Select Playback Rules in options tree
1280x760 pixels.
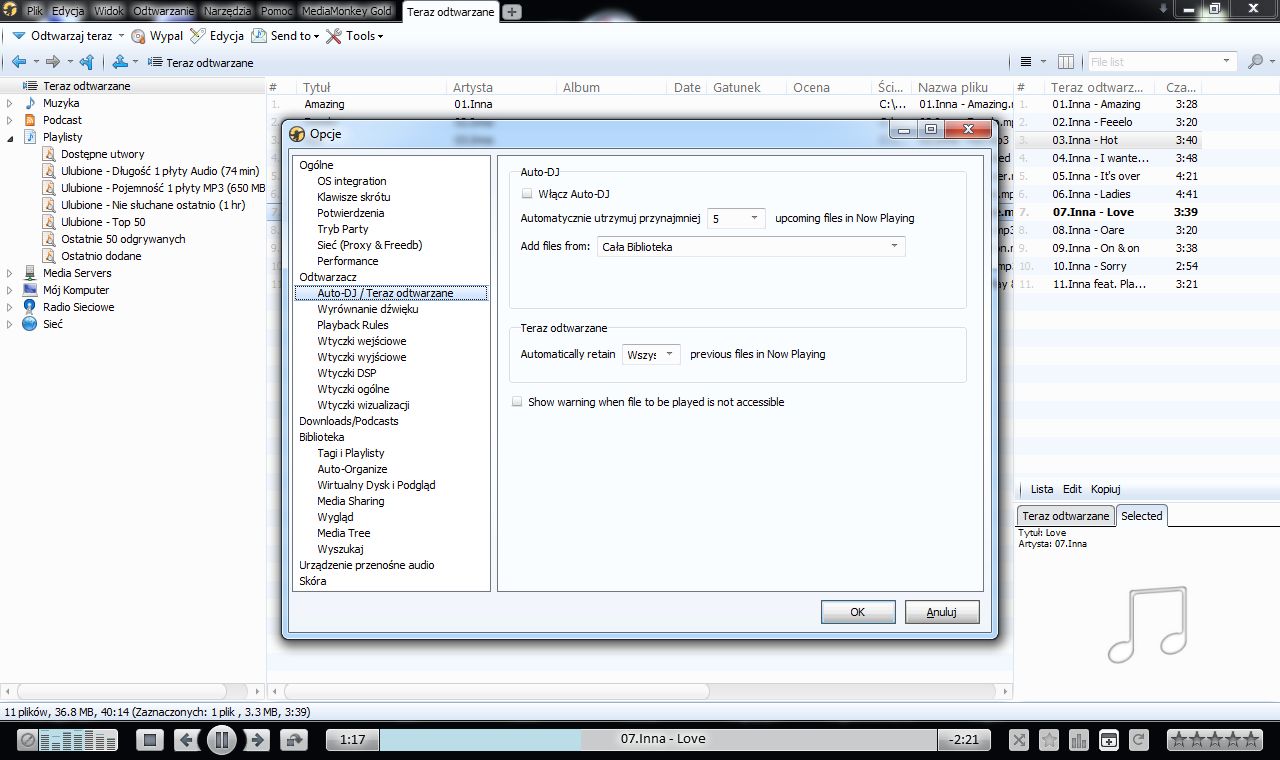tap(353, 325)
